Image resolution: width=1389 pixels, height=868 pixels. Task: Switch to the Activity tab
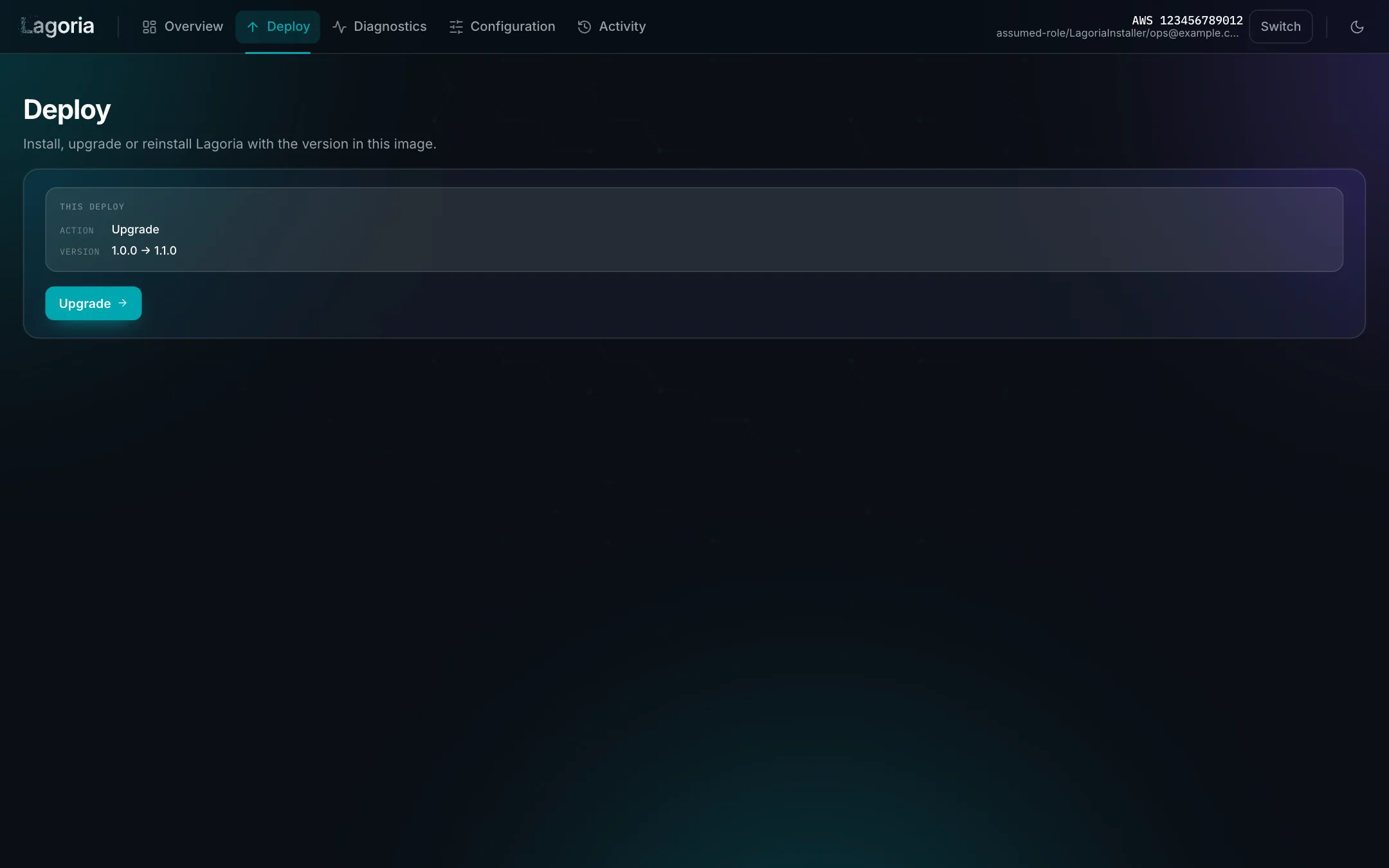612,27
